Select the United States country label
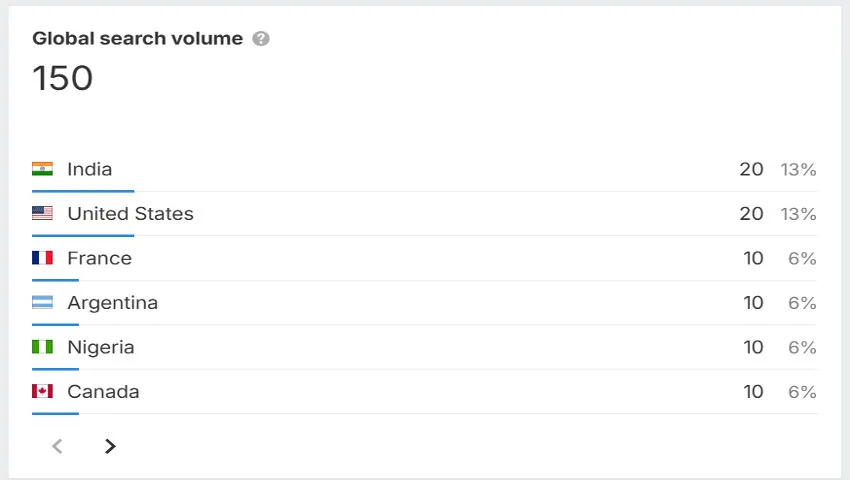This screenshot has width=850, height=480. (130, 213)
